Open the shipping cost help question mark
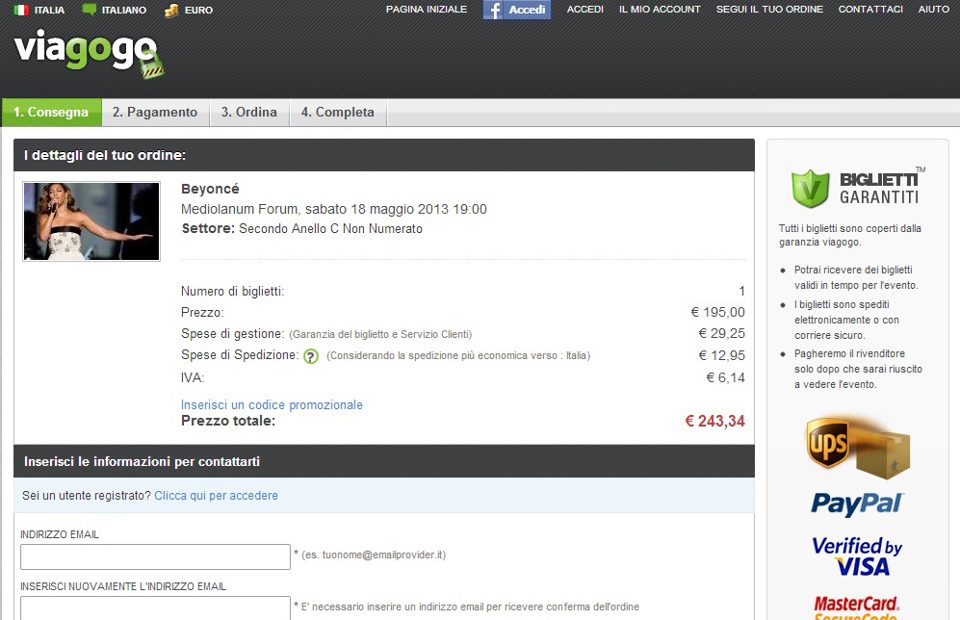The image size is (960, 620). point(311,356)
